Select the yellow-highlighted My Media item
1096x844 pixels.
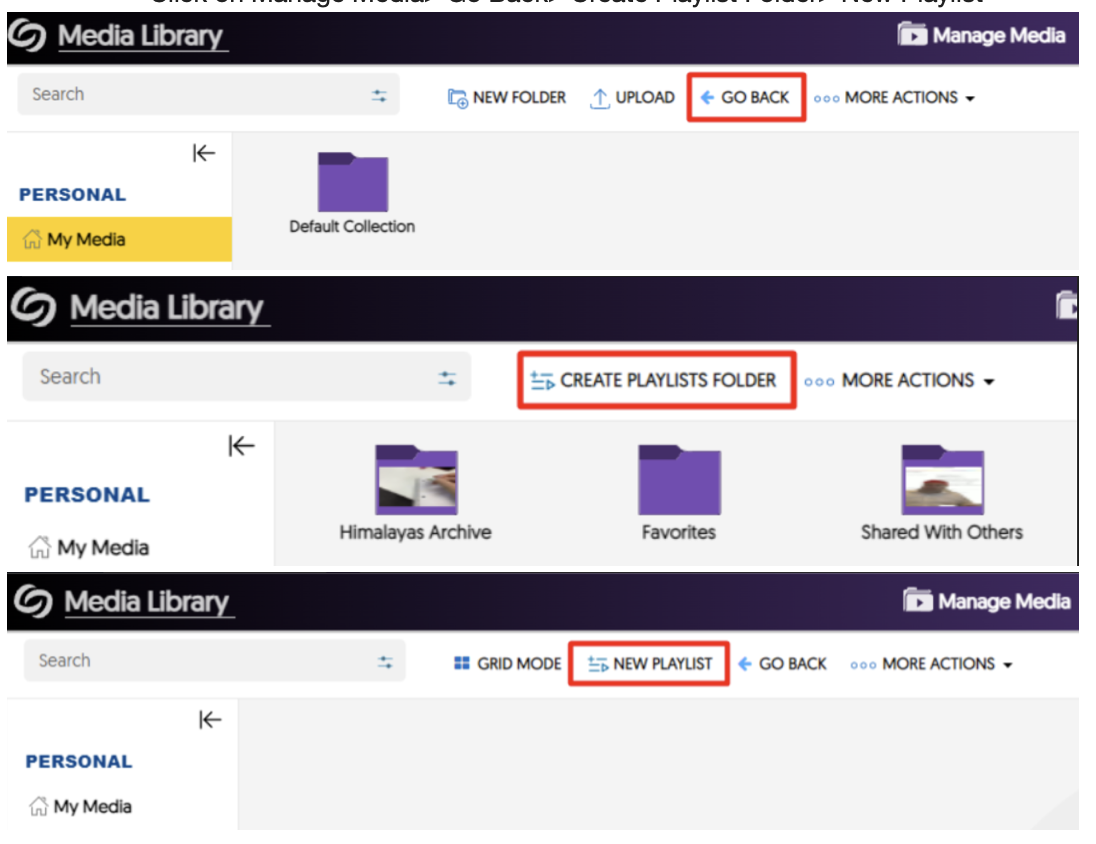(x=86, y=240)
